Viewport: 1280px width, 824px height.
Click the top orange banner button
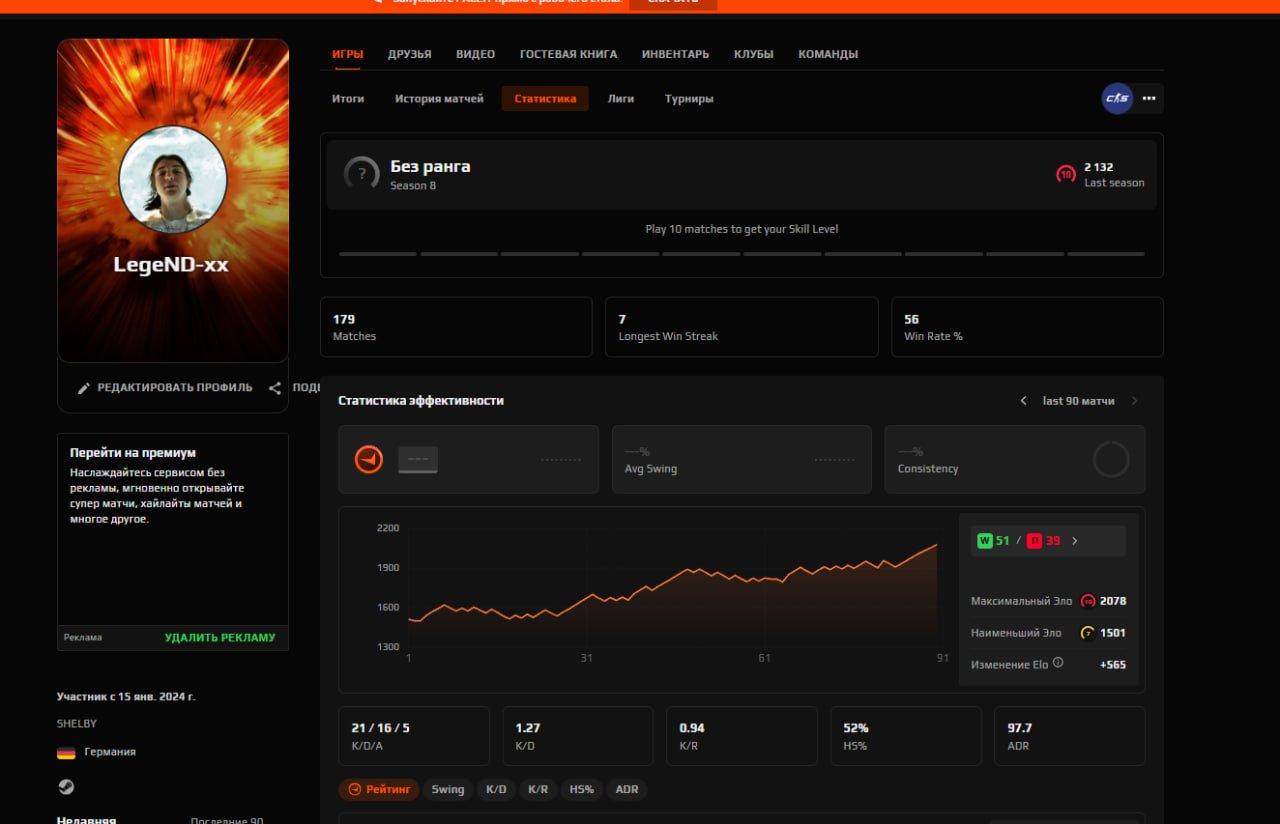(x=673, y=3)
